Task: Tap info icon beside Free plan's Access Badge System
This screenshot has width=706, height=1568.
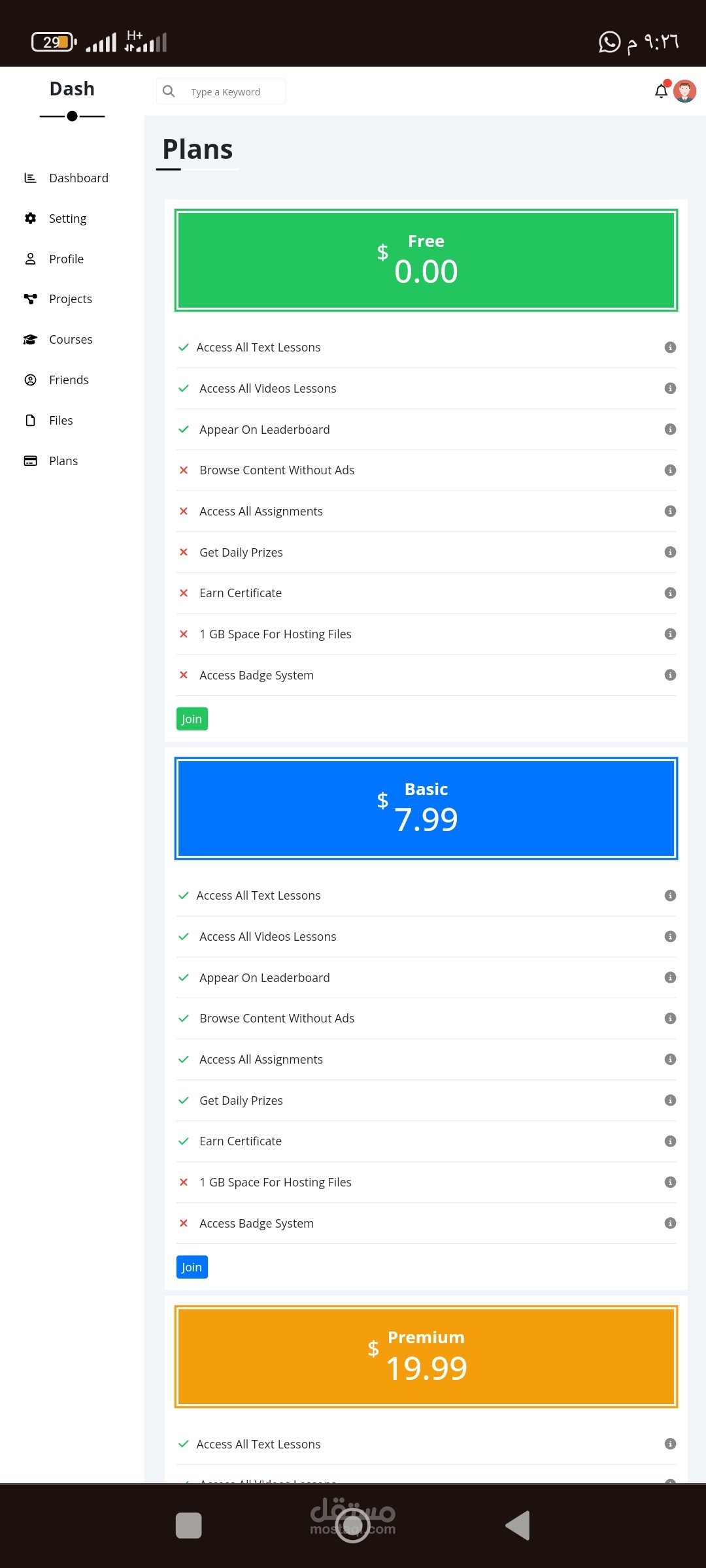Action: tap(670, 675)
